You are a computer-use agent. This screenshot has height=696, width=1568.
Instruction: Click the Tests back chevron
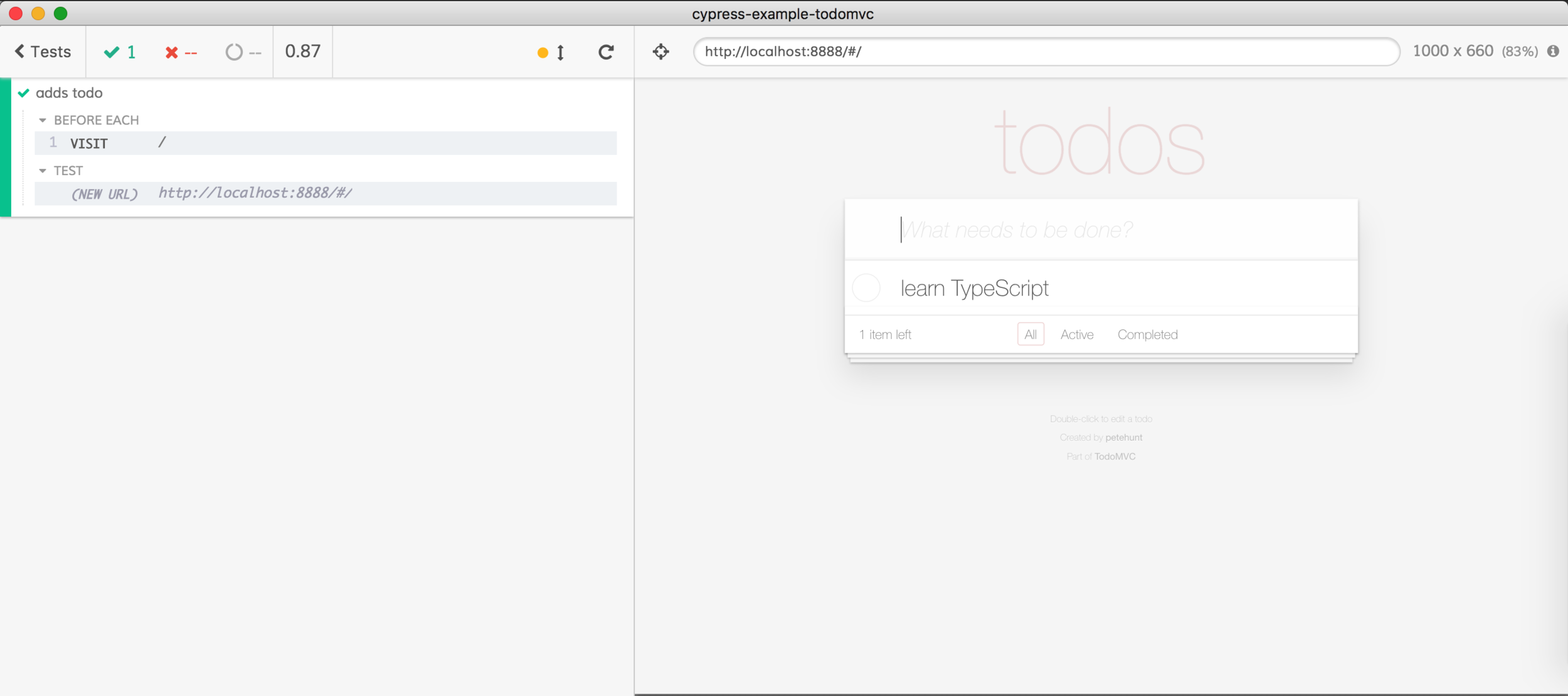tap(20, 51)
